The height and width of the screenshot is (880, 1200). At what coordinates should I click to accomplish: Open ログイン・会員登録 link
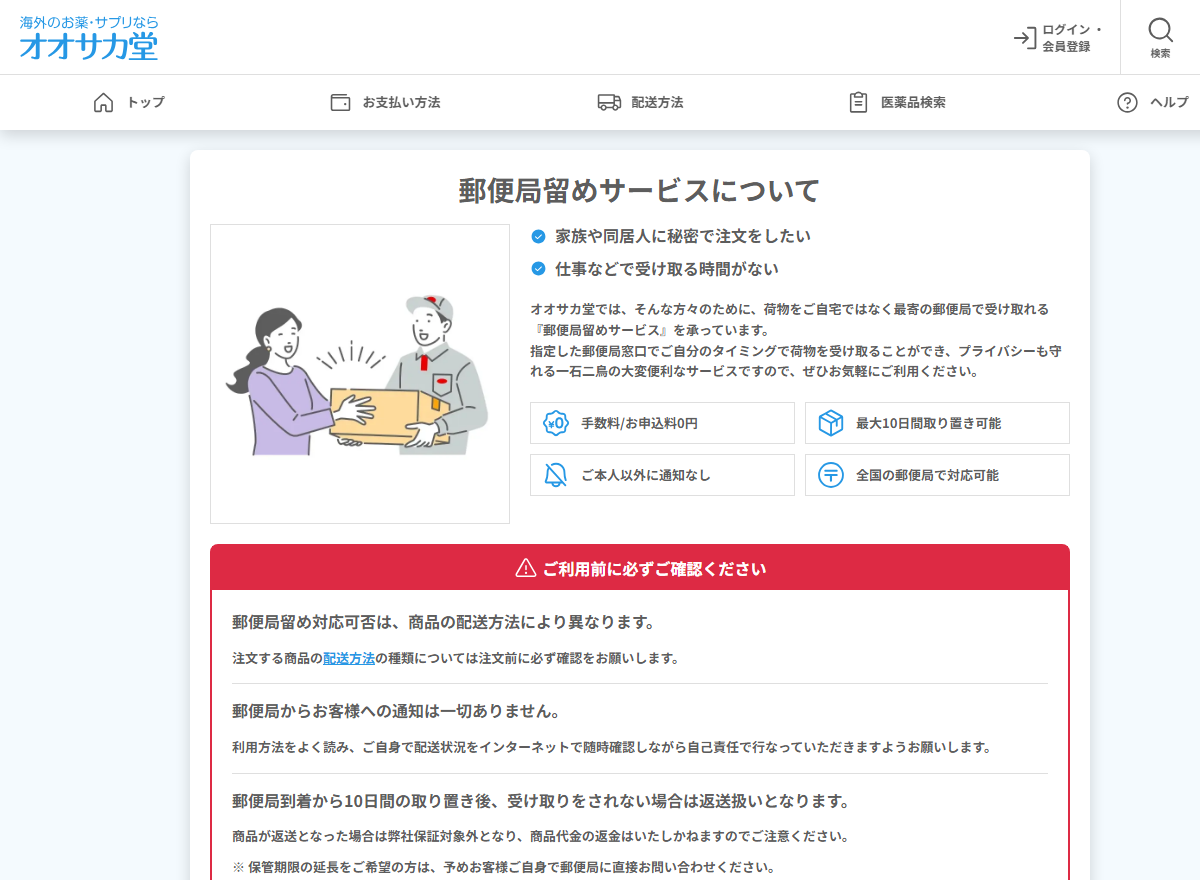pos(1058,38)
